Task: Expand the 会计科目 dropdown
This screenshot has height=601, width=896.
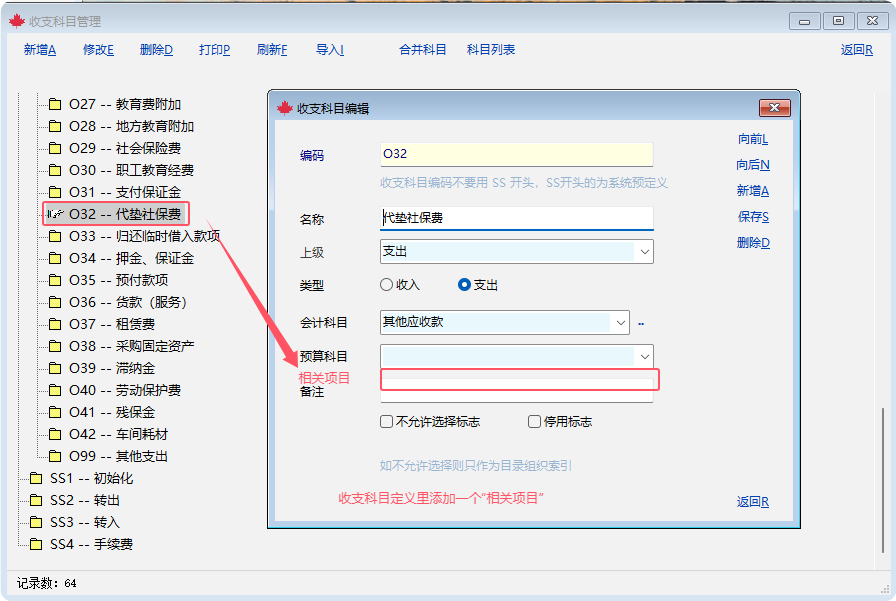Action: pyautogui.click(x=621, y=322)
